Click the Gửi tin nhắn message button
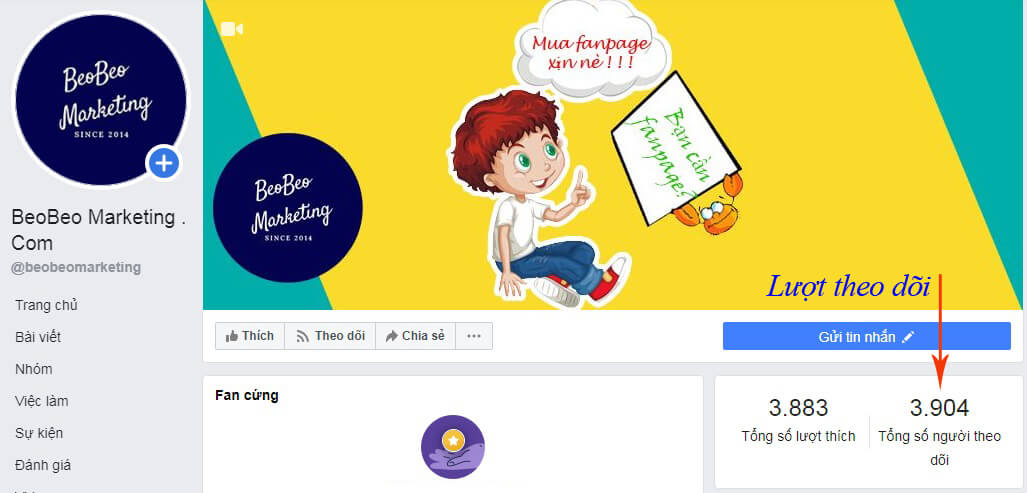 (867, 336)
